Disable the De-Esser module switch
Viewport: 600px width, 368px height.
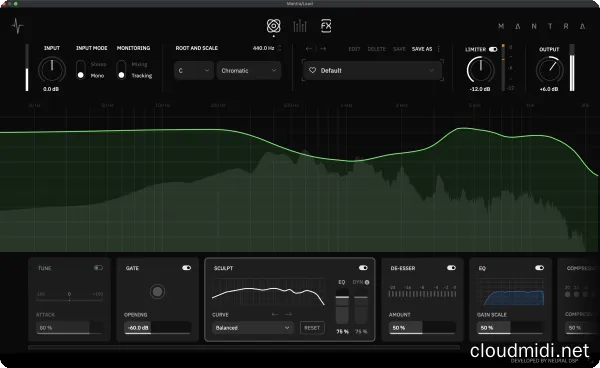click(451, 268)
